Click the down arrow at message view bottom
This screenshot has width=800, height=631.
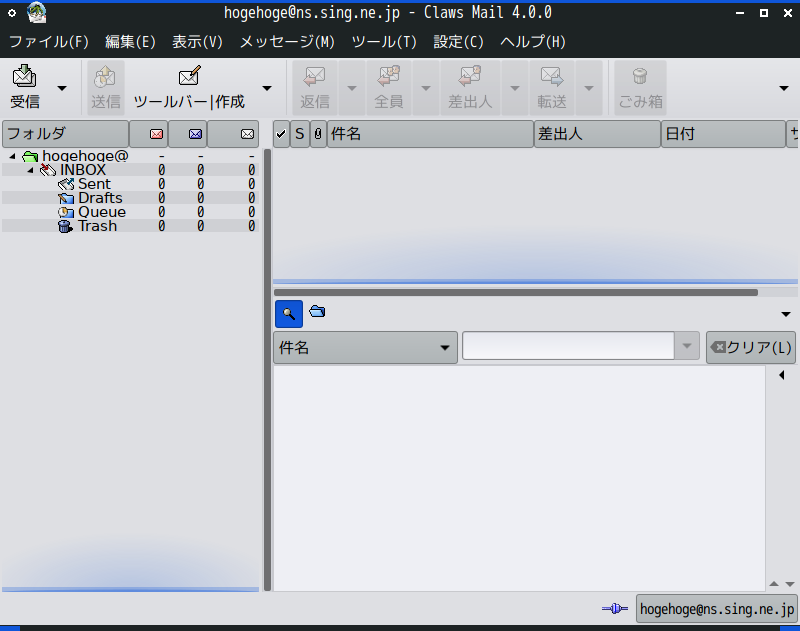(790, 584)
